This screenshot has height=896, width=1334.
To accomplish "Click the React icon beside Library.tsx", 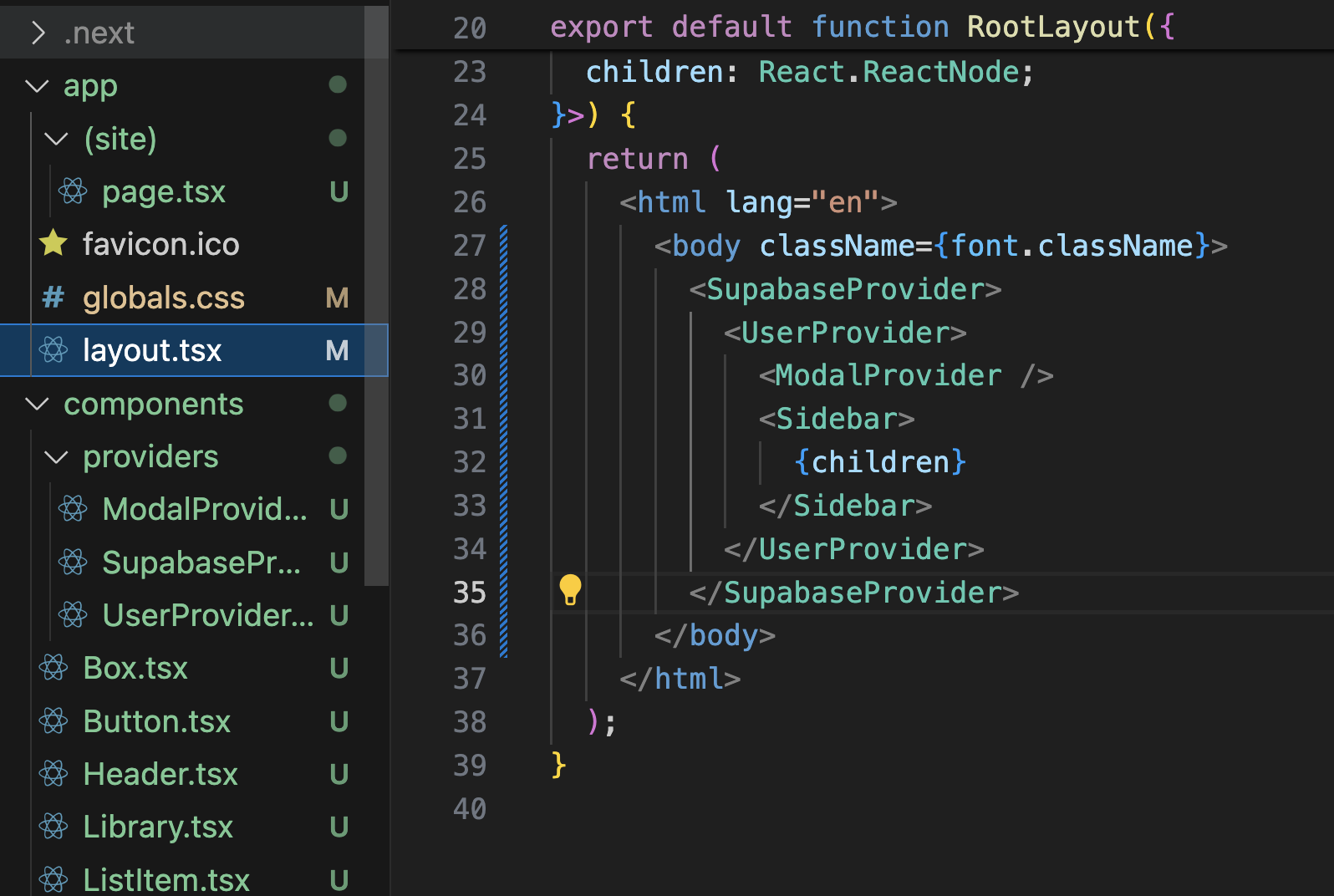I will [54, 827].
